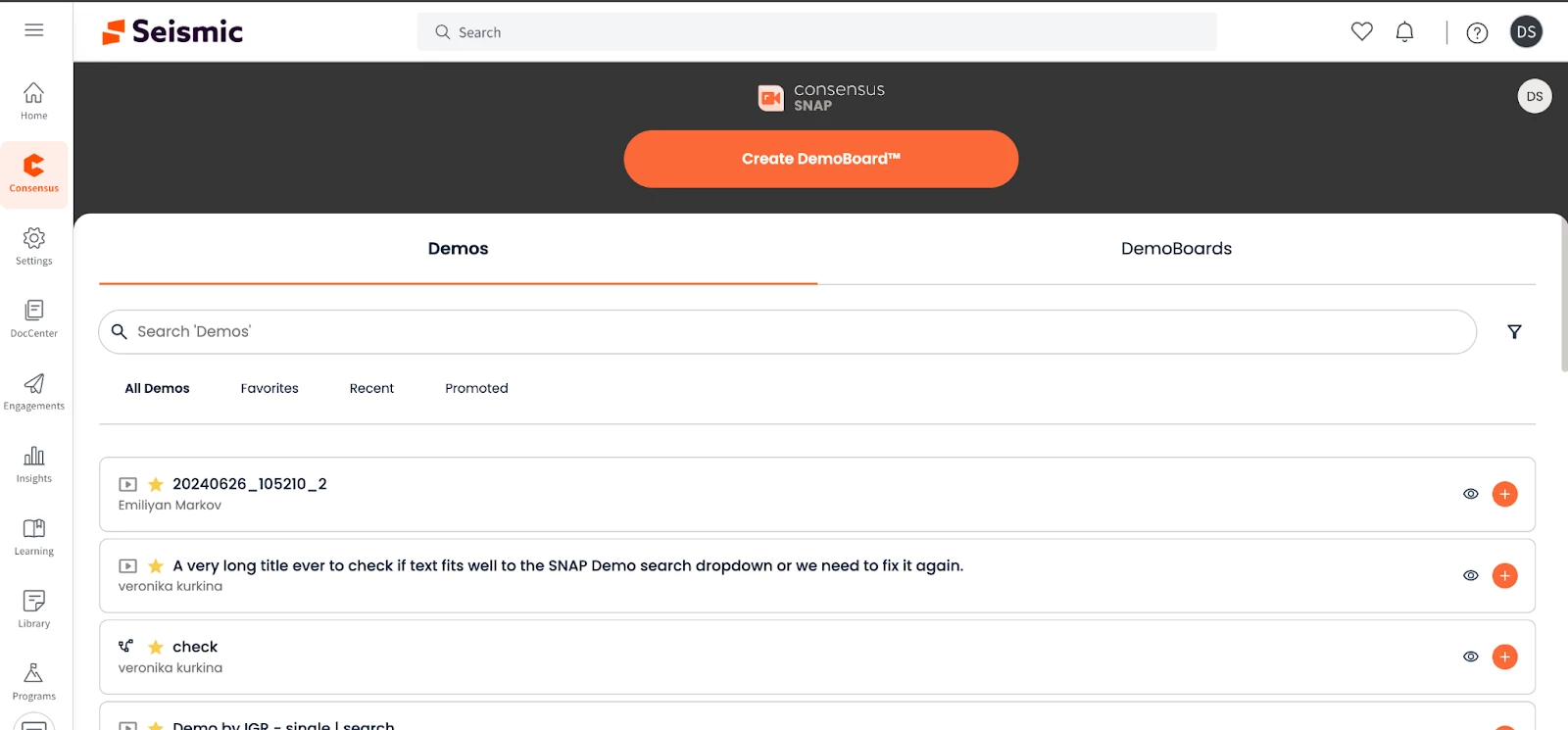Open Library in the sidebar
1568x730 pixels.
pyautogui.click(x=34, y=609)
